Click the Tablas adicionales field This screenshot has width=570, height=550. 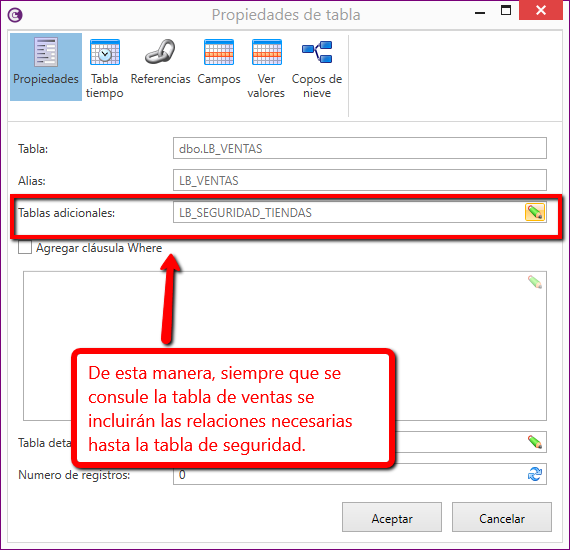pos(349,212)
